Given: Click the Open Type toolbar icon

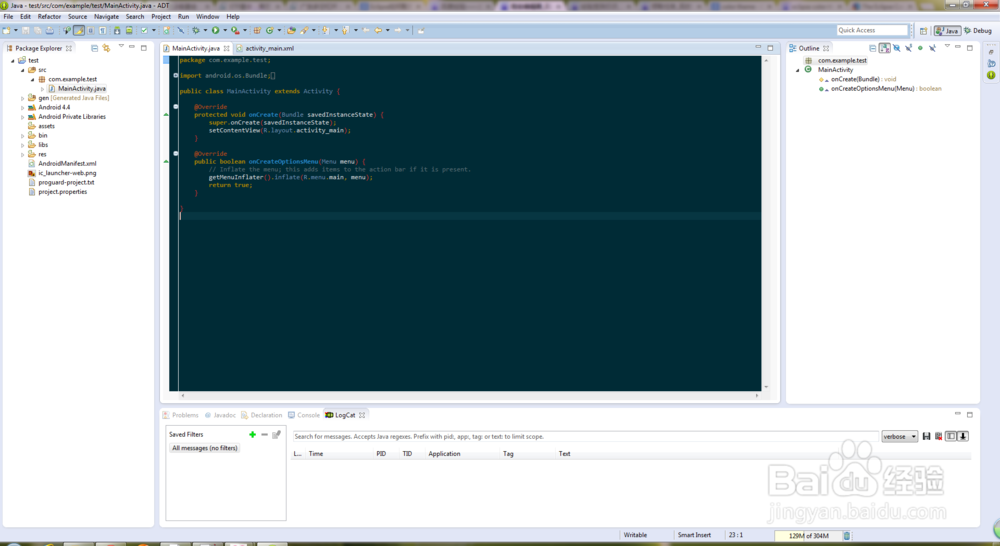Looking at the screenshot, I should (x=291, y=30).
